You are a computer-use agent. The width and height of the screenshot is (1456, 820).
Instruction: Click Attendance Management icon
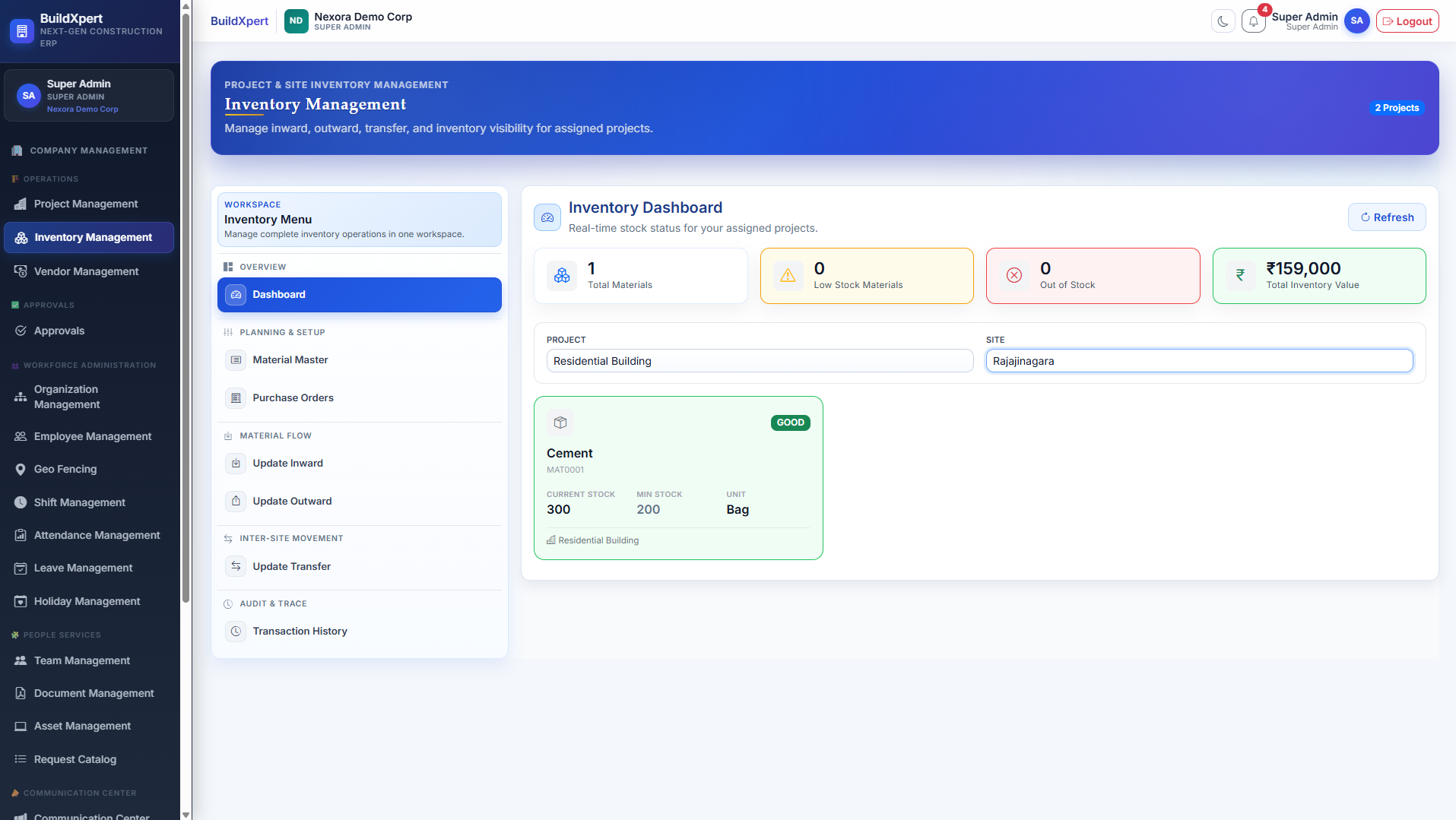click(21, 535)
